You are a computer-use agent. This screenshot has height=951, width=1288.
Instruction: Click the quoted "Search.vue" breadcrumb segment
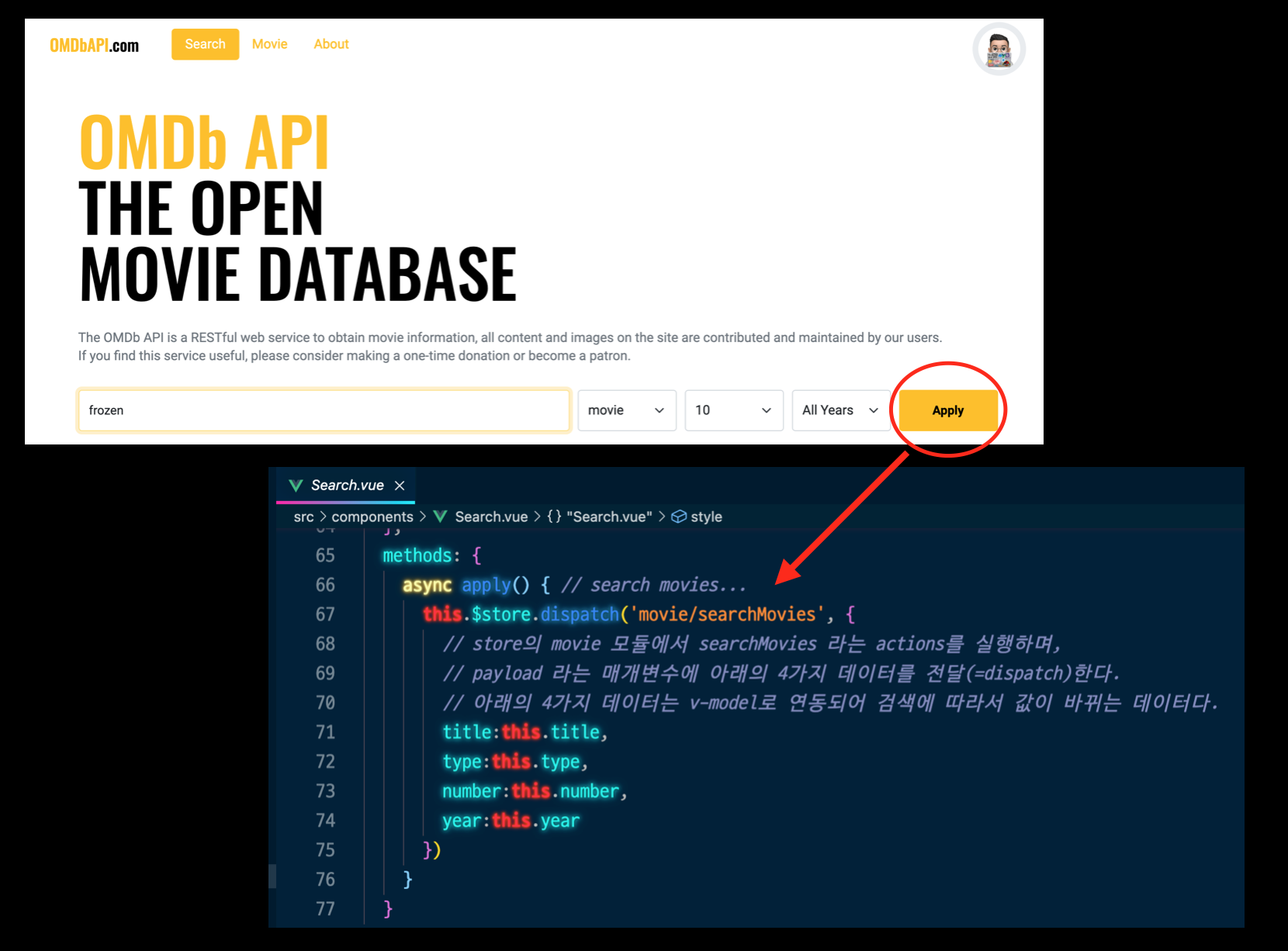click(609, 517)
